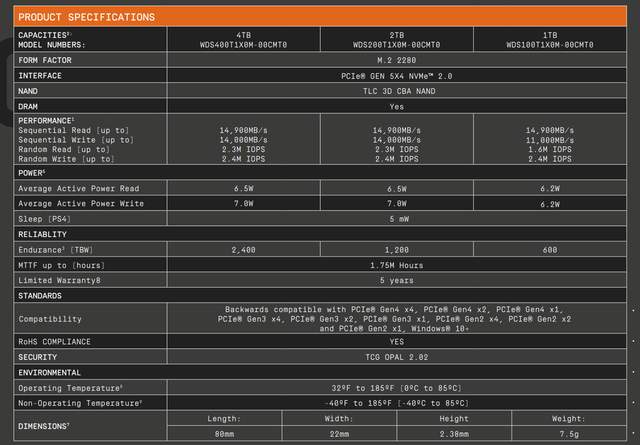Click the "SECURITY" row label

pos(38,357)
